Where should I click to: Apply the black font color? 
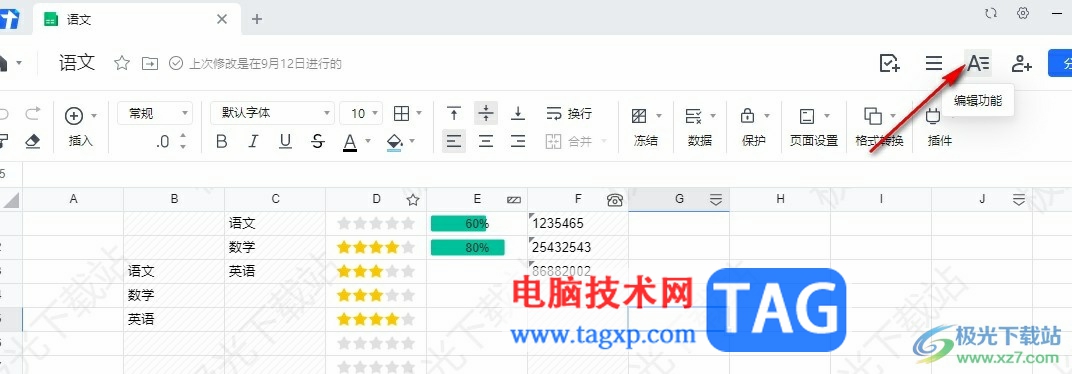click(x=350, y=142)
